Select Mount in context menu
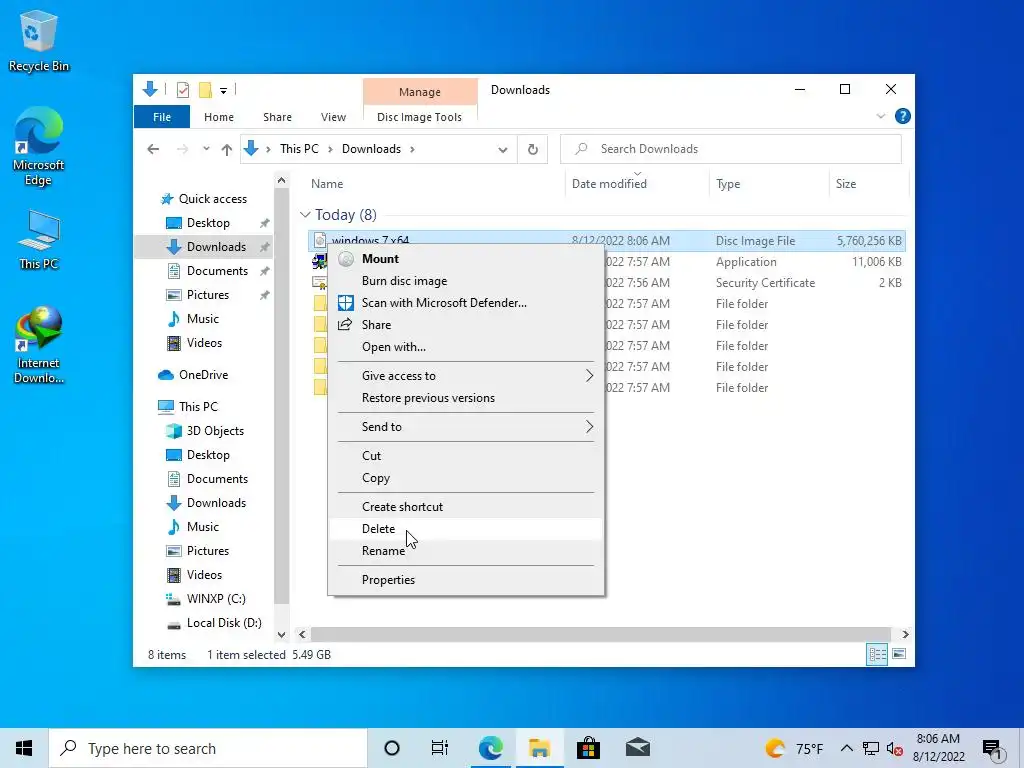 (x=466, y=259)
